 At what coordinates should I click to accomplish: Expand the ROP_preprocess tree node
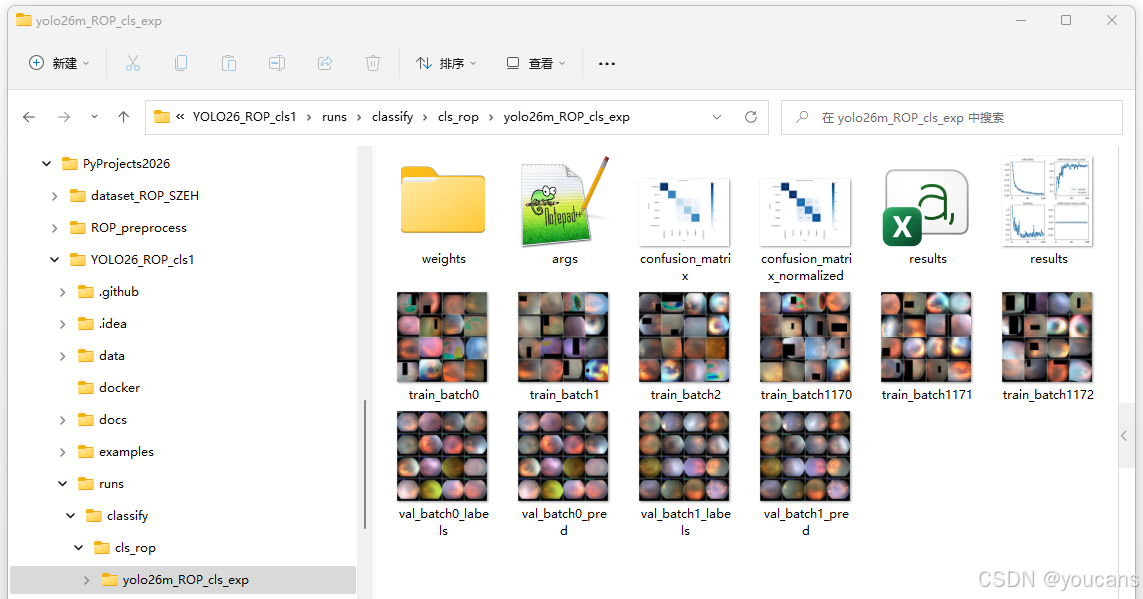55,228
